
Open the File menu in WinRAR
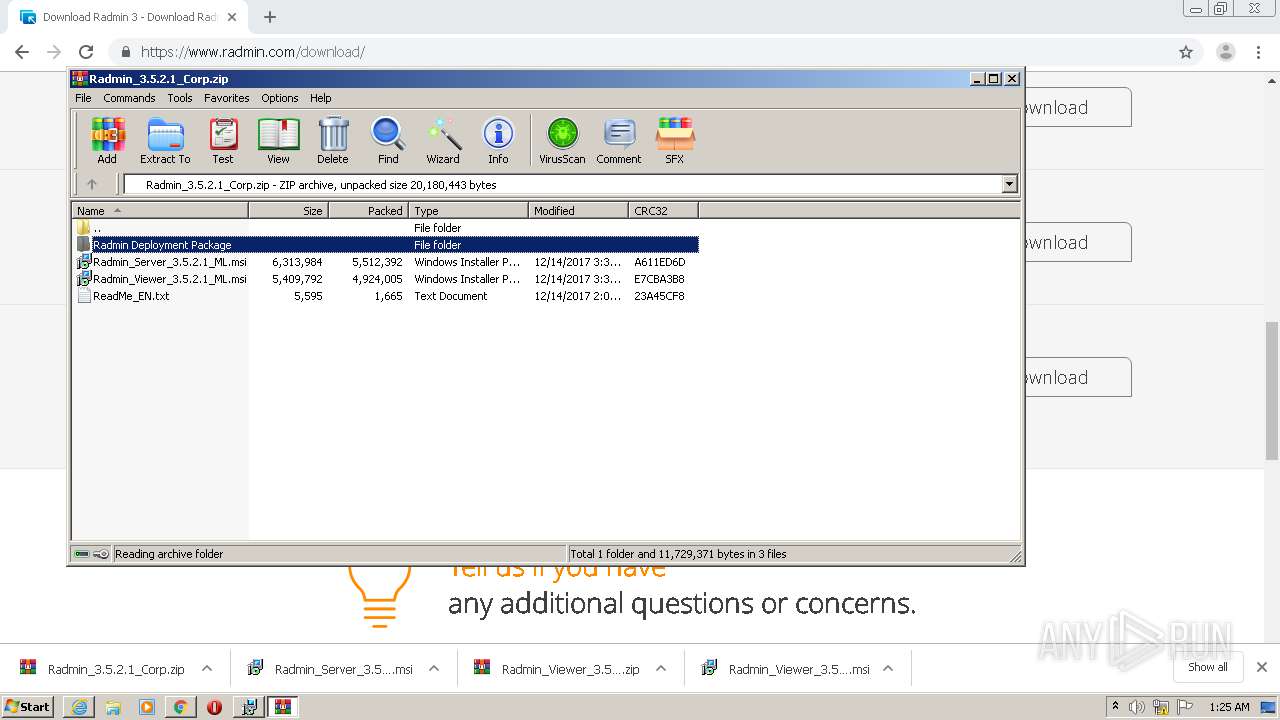click(83, 98)
